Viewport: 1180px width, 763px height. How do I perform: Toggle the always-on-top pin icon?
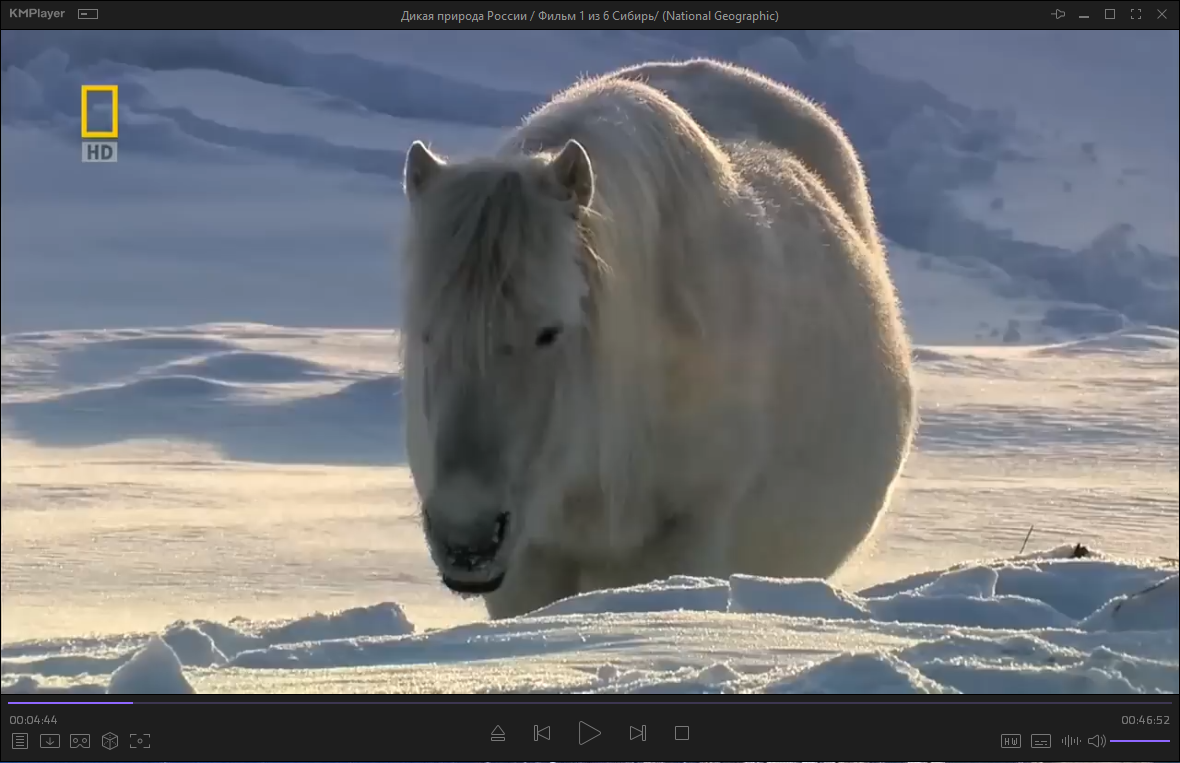point(1058,14)
